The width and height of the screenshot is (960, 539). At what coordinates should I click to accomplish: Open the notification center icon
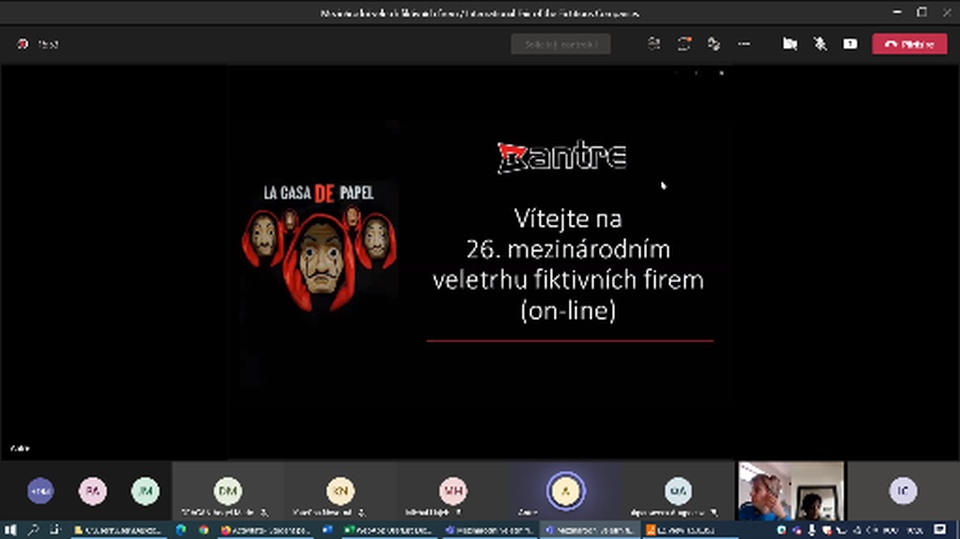pyautogui.click(x=940, y=530)
